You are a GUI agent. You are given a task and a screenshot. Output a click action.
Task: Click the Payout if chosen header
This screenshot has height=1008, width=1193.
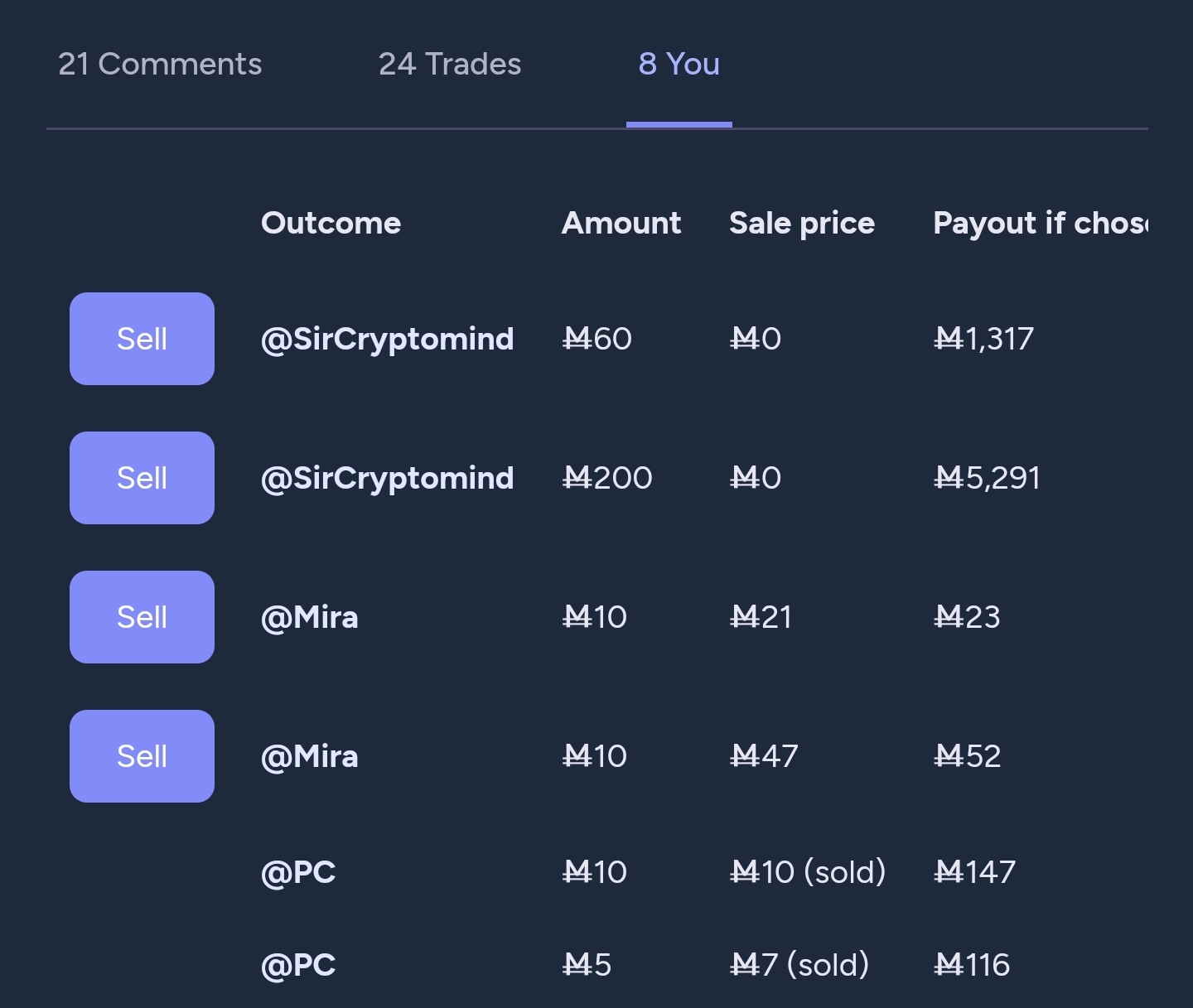(1040, 223)
